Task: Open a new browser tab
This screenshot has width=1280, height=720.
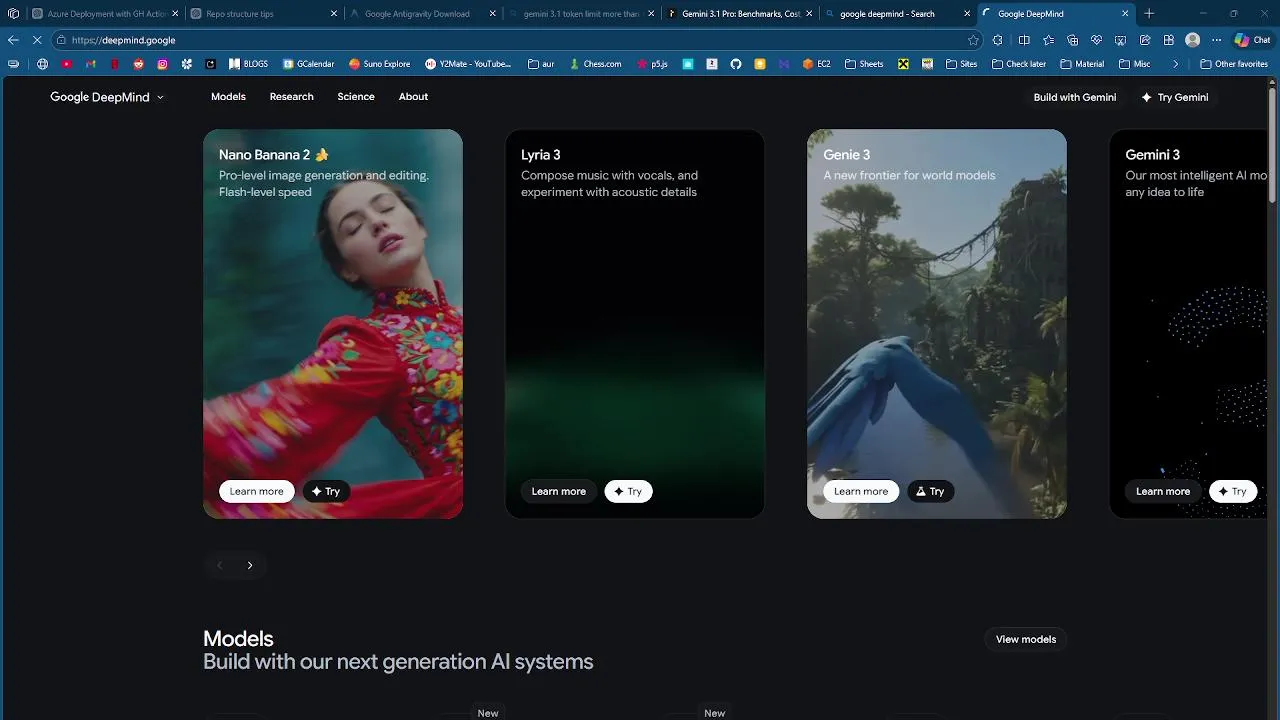Action: click(x=1149, y=14)
